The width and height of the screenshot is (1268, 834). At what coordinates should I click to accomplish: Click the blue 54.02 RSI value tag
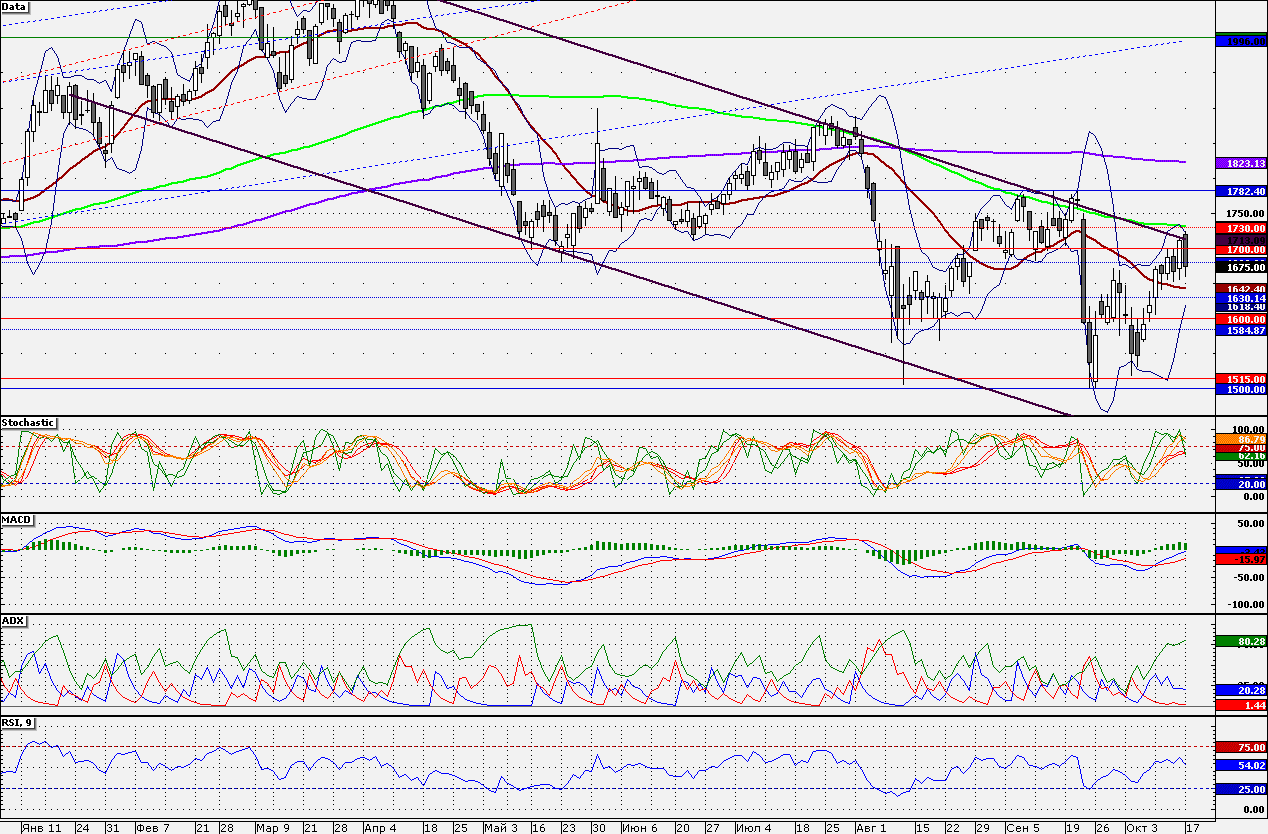tap(1240, 765)
